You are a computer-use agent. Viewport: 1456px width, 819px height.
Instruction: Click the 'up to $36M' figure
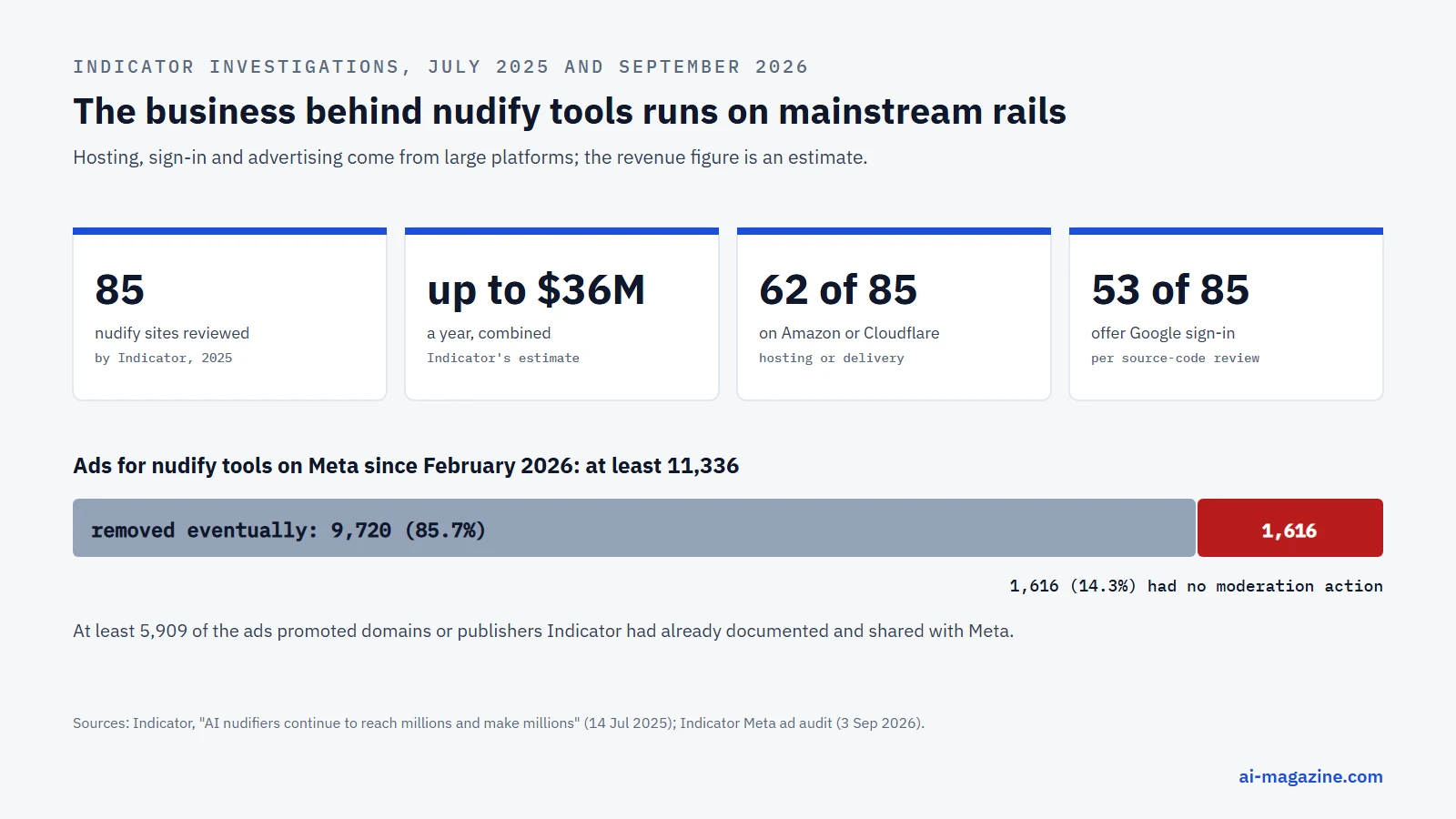tap(536, 290)
